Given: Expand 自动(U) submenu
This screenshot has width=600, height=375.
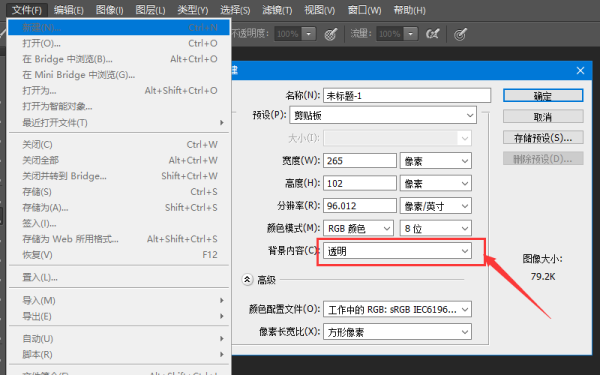Looking at the screenshot, I should pos(119,339).
